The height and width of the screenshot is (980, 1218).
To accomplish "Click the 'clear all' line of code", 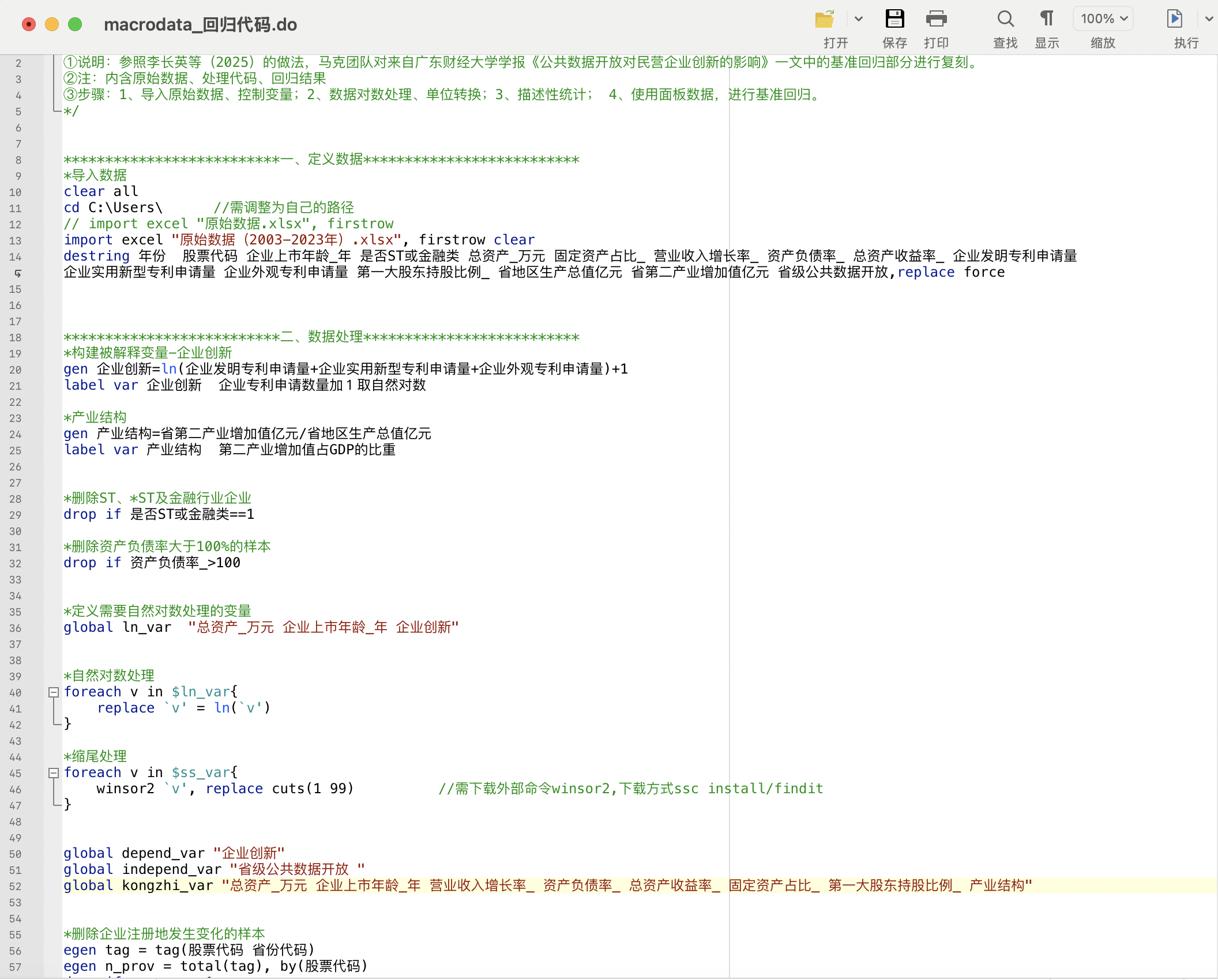I will tap(101, 192).
